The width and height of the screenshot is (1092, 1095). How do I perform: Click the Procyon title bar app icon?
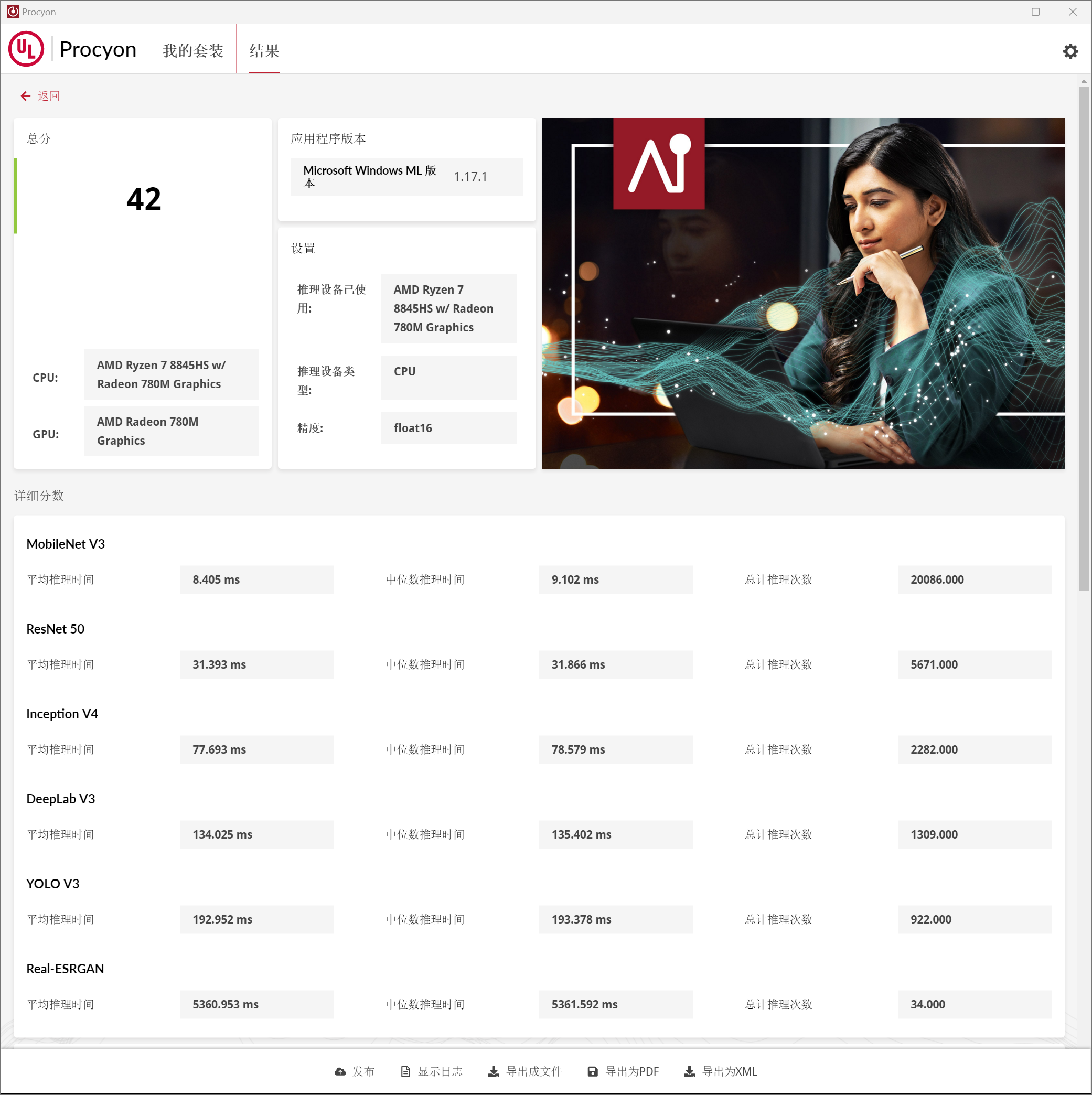(13, 12)
